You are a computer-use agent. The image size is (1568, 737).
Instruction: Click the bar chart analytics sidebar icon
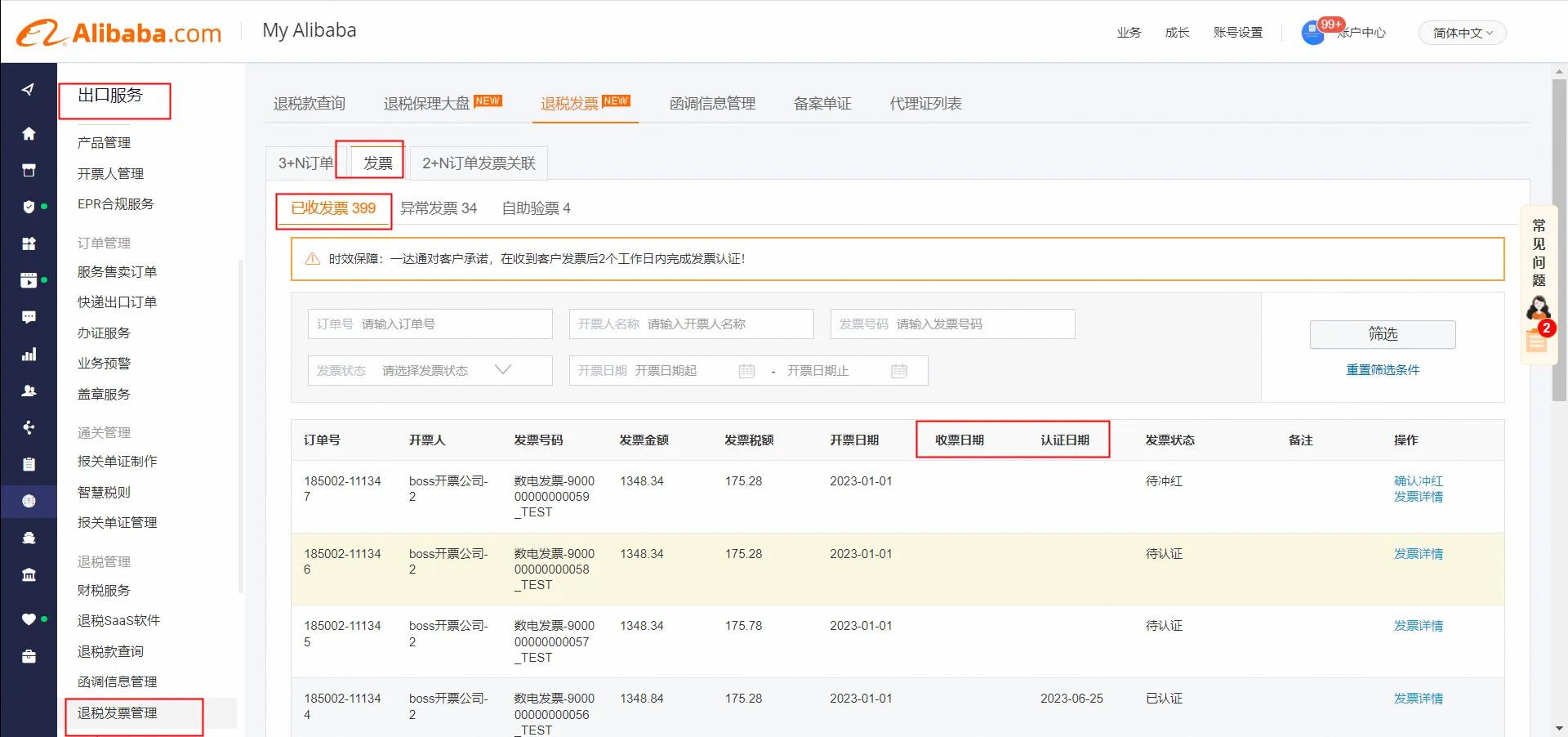(29, 355)
